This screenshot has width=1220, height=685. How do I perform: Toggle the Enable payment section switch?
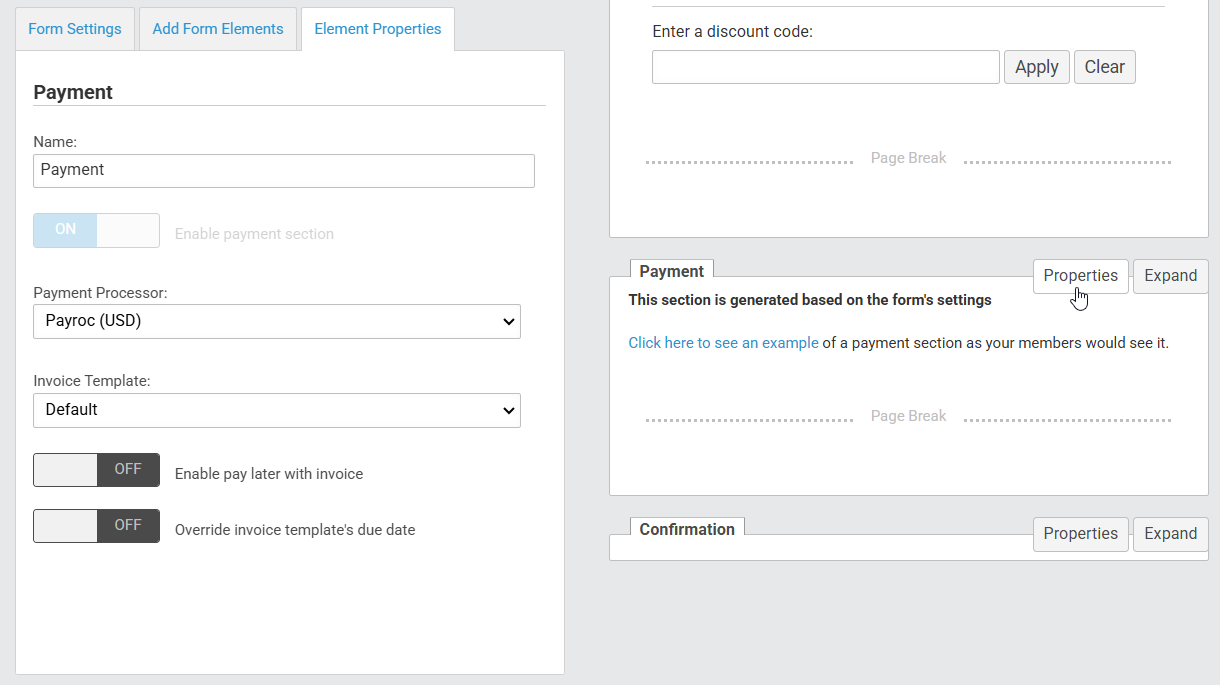[x=96, y=230]
